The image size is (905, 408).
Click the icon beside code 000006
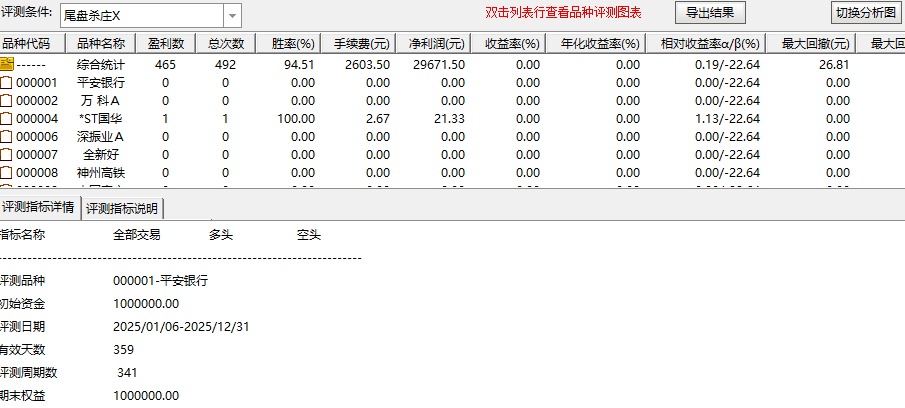tap(6, 137)
